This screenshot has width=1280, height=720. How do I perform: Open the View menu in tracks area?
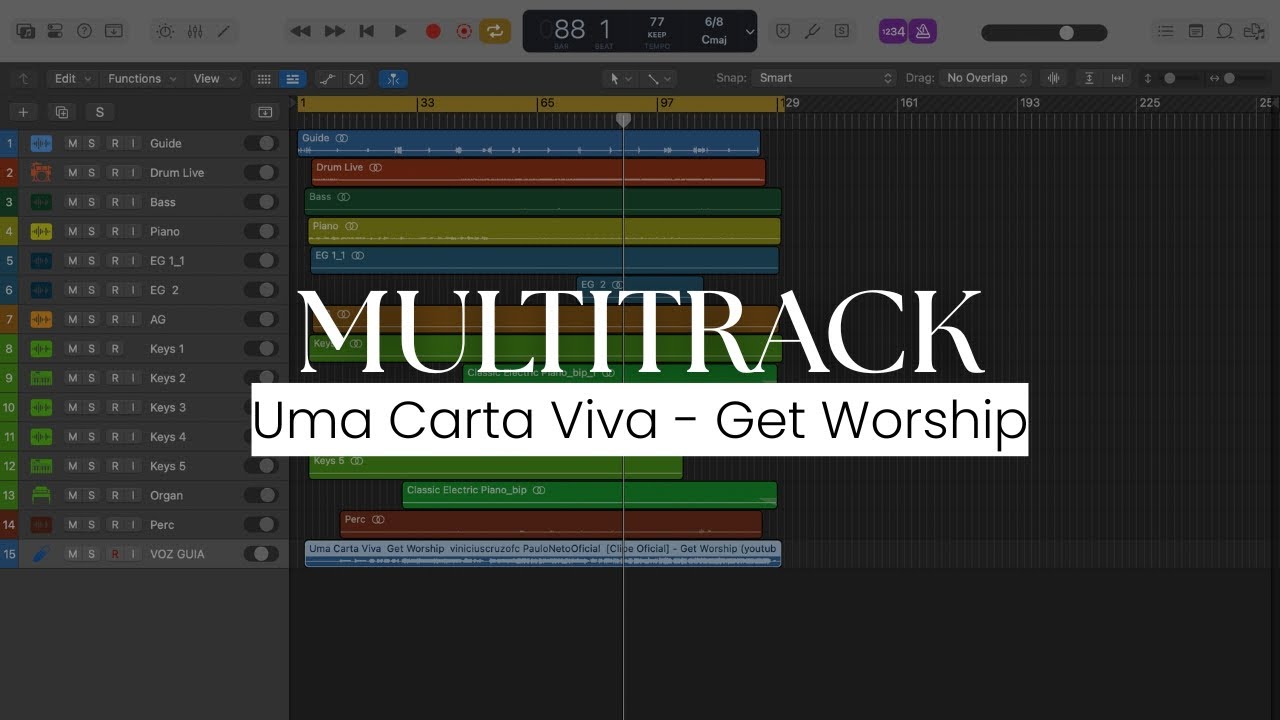coord(215,78)
